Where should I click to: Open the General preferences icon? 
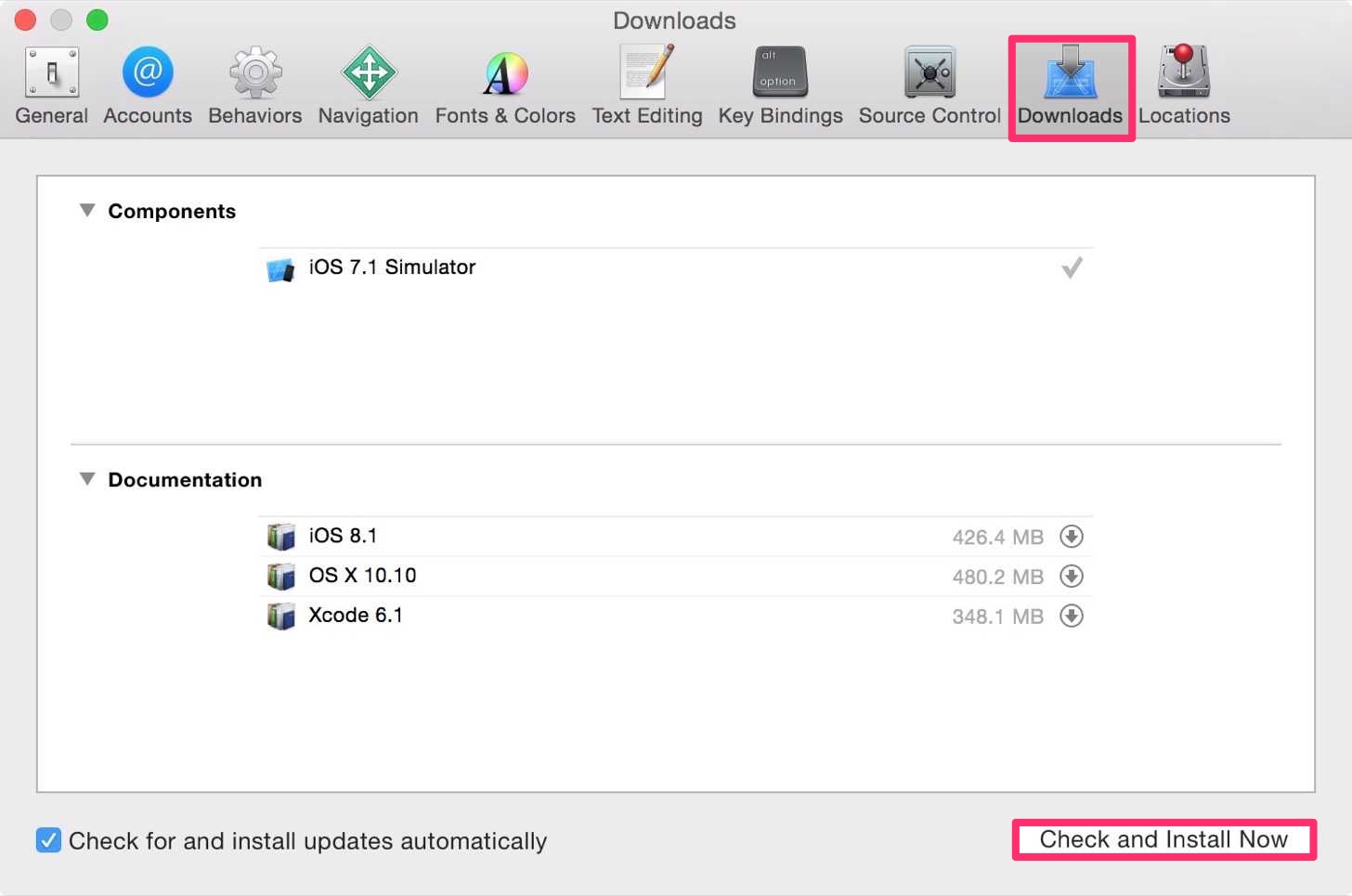[52, 72]
